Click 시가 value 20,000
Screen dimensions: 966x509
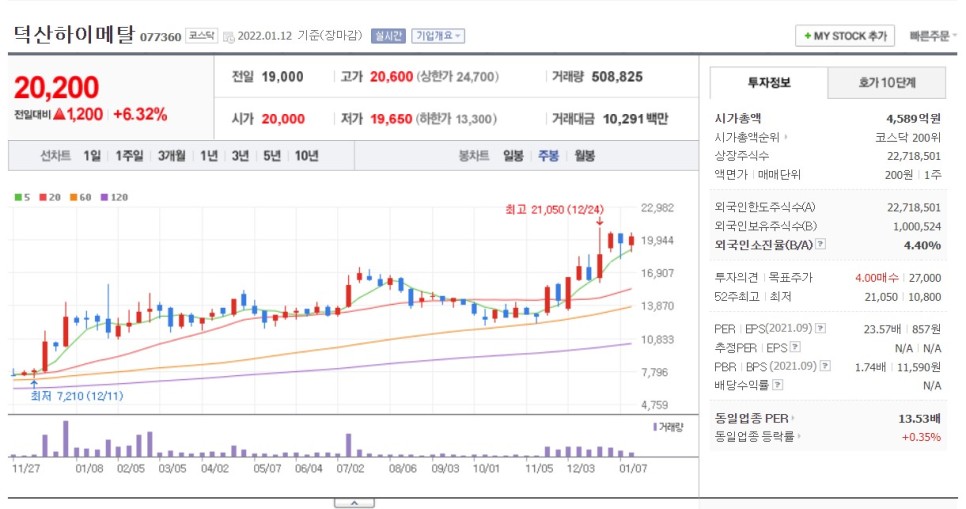tap(283, 119)
